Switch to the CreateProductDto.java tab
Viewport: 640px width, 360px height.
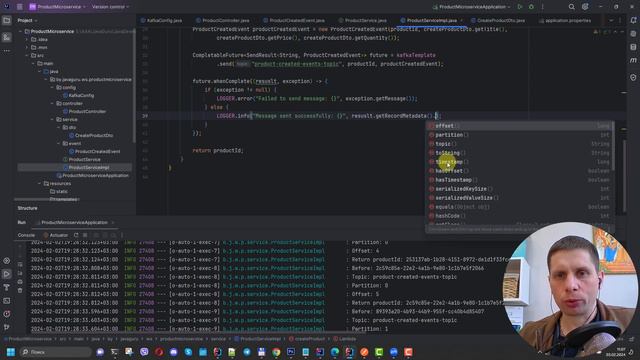[498, 20]
